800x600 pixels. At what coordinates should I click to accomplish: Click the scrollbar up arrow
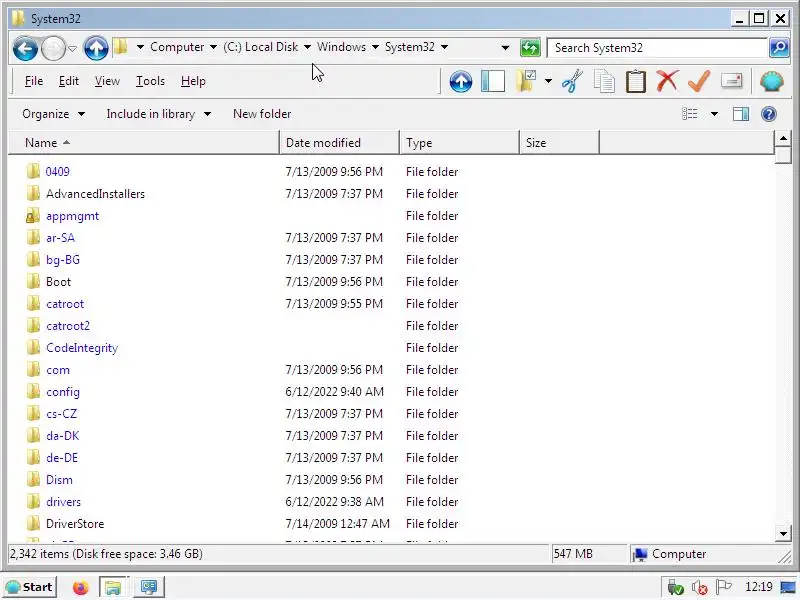(x=783, y=138)
